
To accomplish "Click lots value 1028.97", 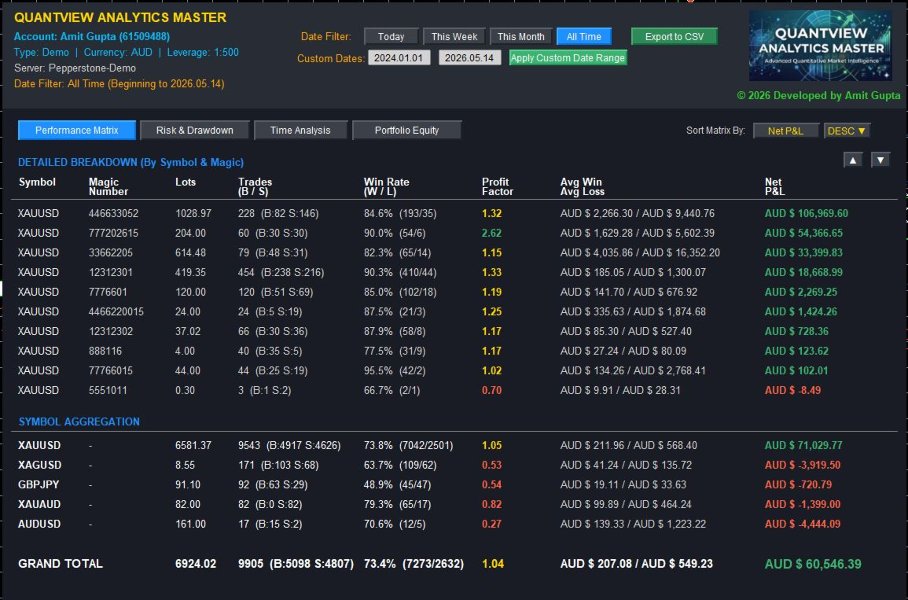I will 193,214.
